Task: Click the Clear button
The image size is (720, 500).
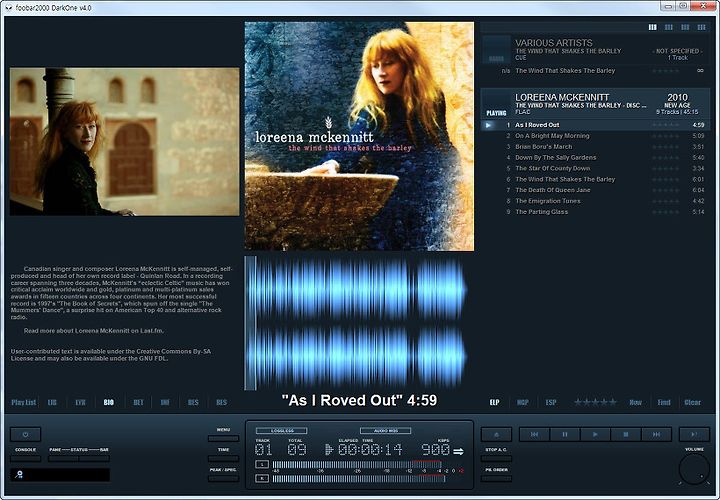Action: coord(692,402)
